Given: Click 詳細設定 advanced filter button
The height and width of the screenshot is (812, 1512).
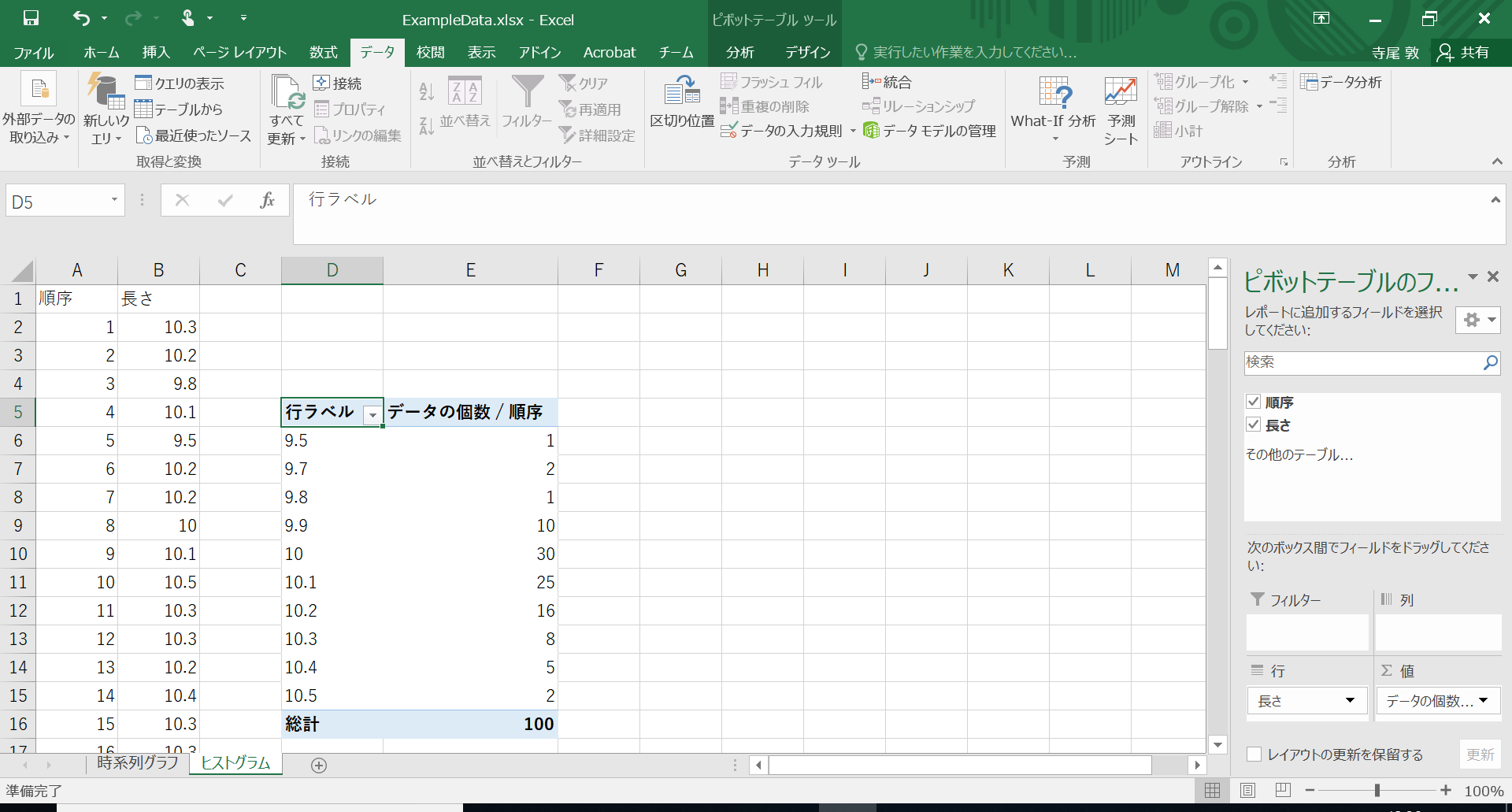Looking at the screenshot, I should click(597, 135).
